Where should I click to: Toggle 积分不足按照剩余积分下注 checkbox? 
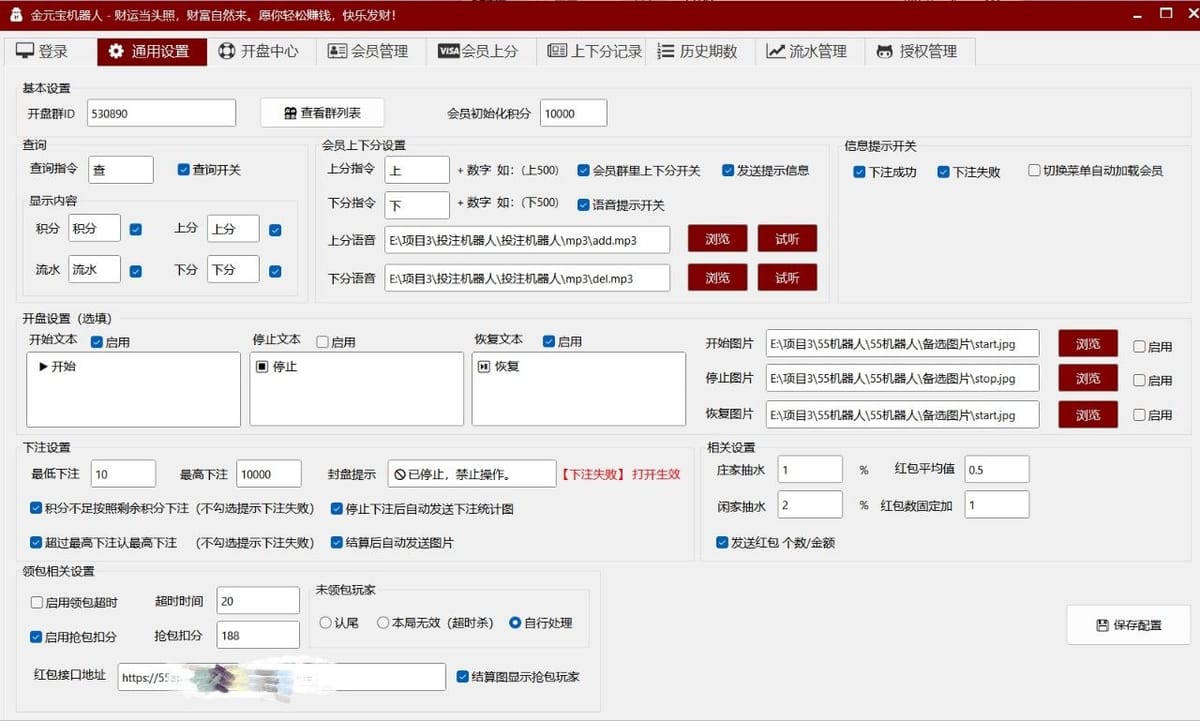click(36, 509)
